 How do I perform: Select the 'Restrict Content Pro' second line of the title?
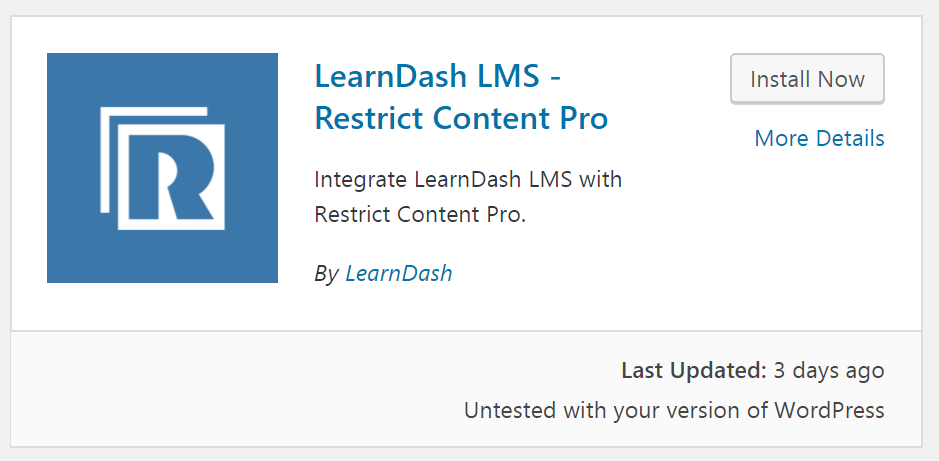tap(461, 118)
